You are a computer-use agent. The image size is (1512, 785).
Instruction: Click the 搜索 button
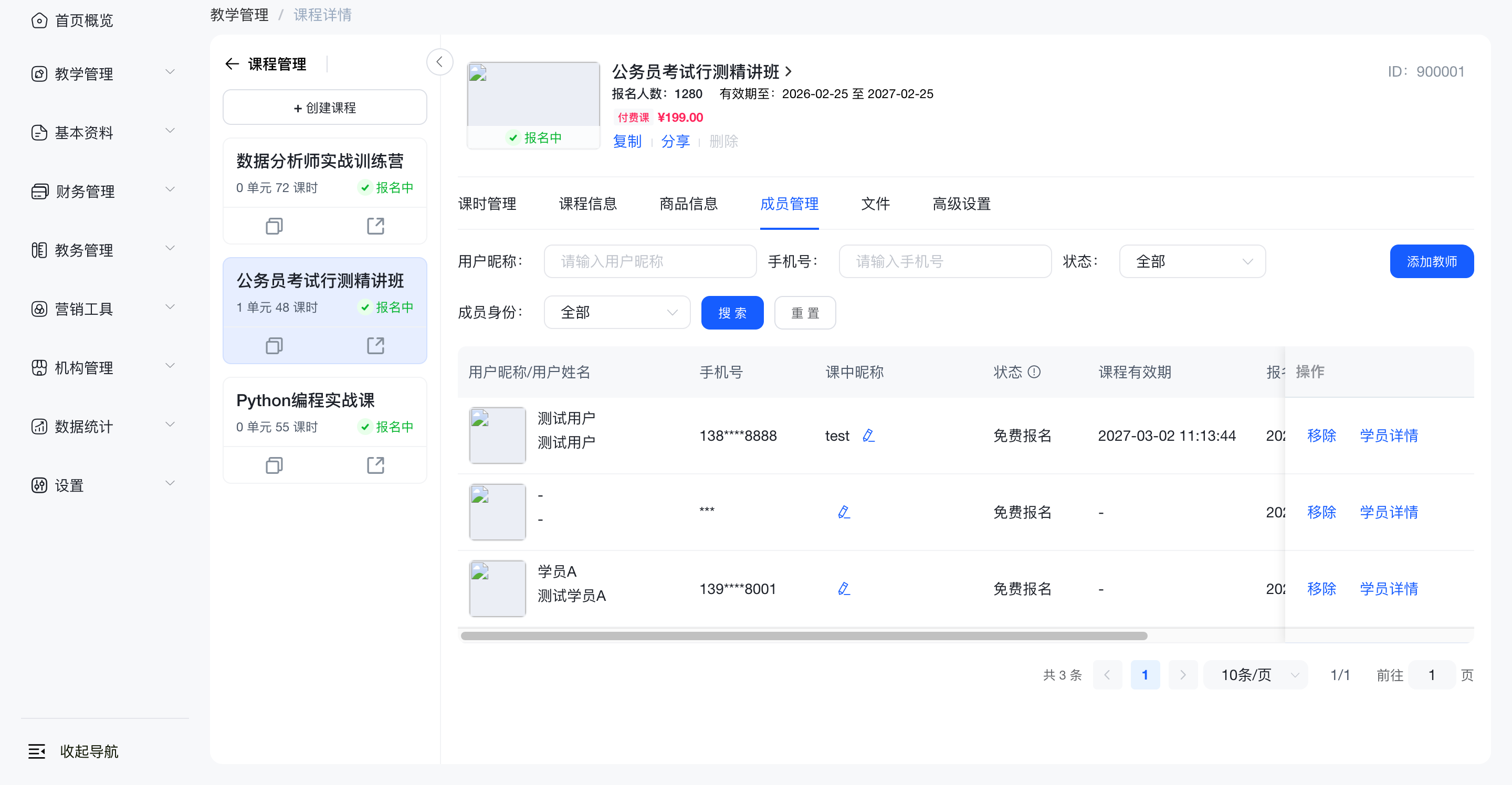tap(732, 313)
